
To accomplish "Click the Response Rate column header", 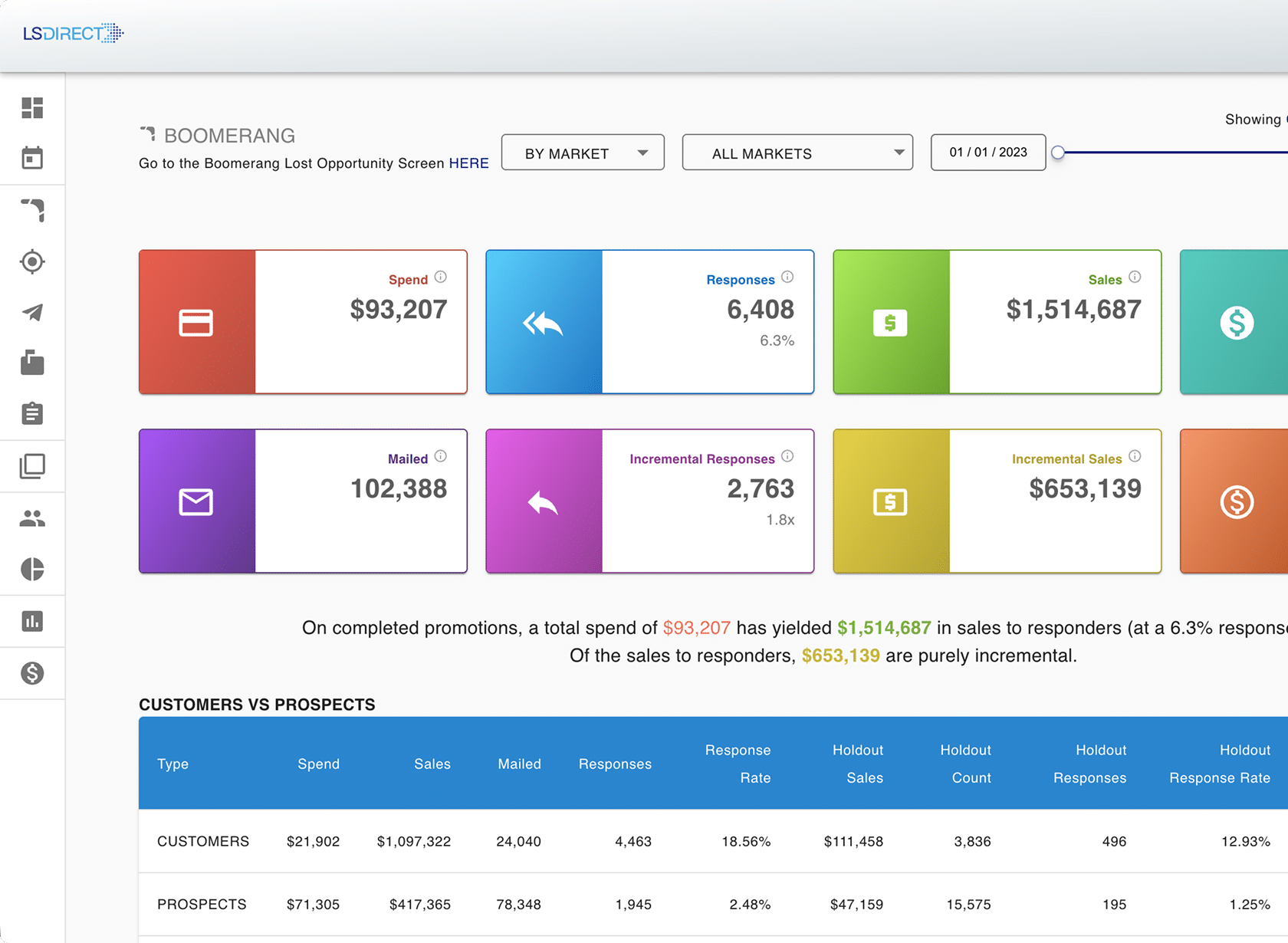I will [x=738, y=764].
